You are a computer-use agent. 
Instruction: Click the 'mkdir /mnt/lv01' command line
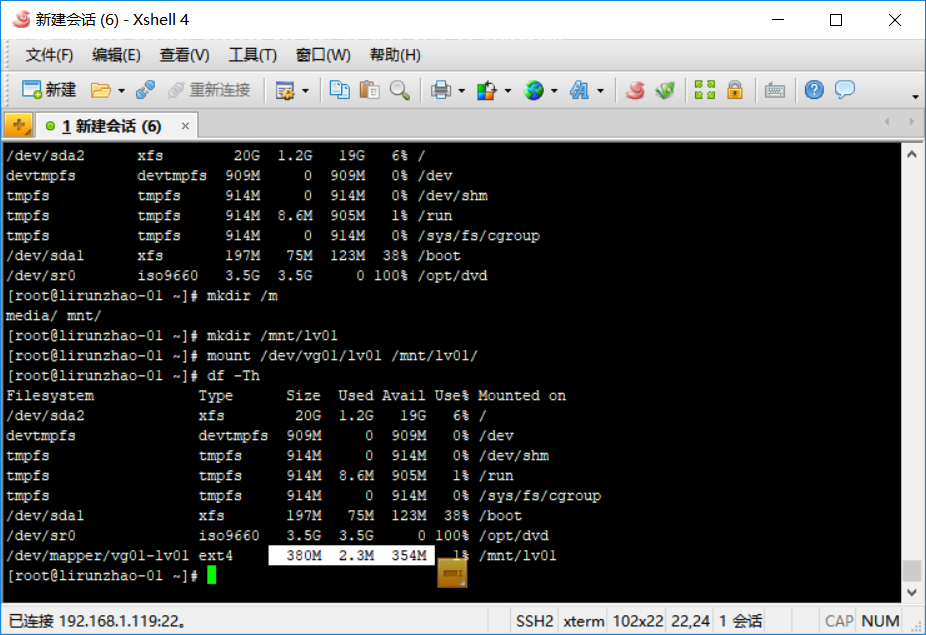pos(272,336)
